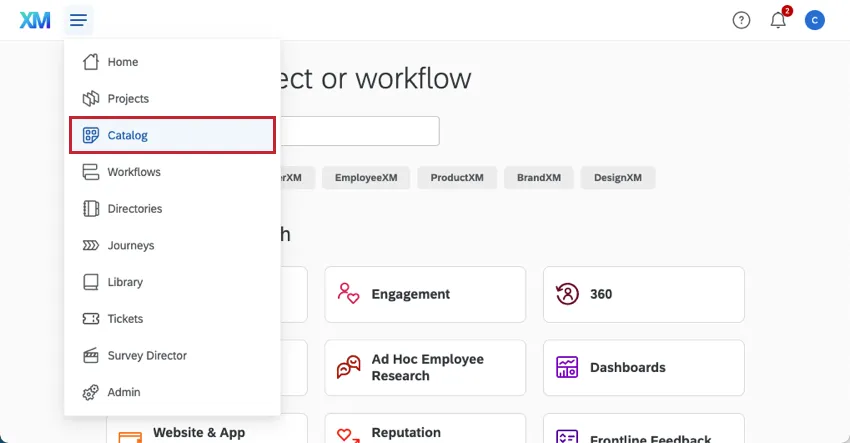Click the project search input field
The image size is (850, 443).
(360, 131)
